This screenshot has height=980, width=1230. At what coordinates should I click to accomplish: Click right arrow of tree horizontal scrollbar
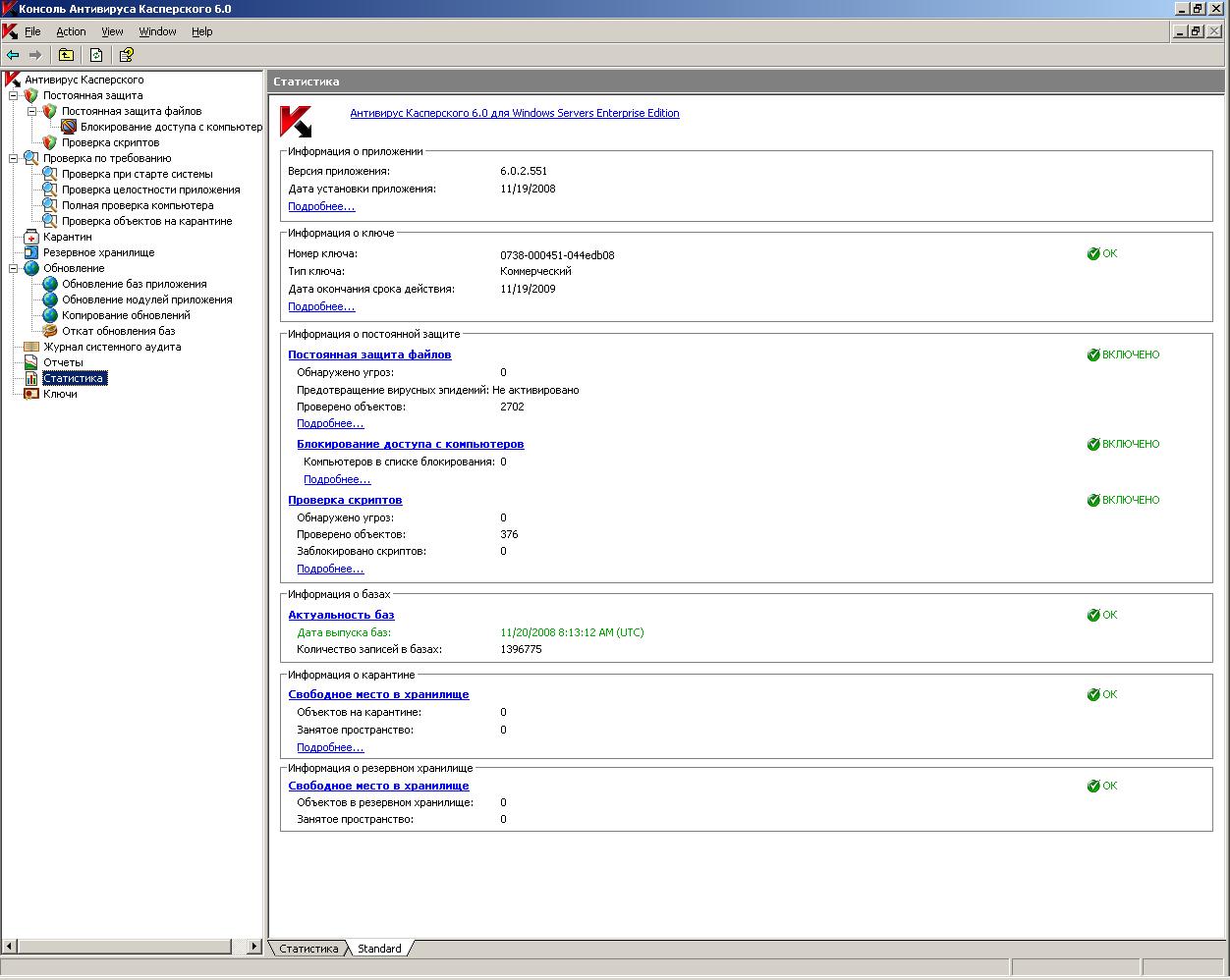coord(254,947)
